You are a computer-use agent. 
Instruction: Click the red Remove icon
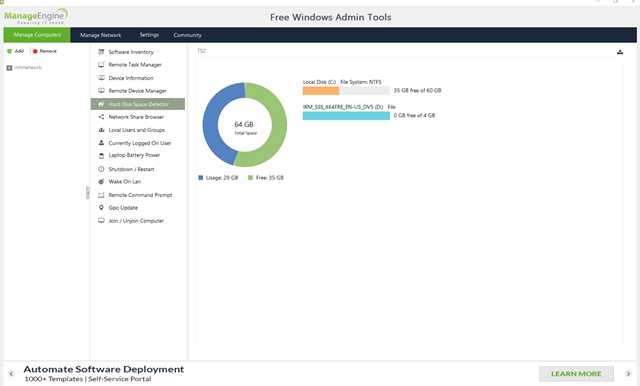click(35, 51)
